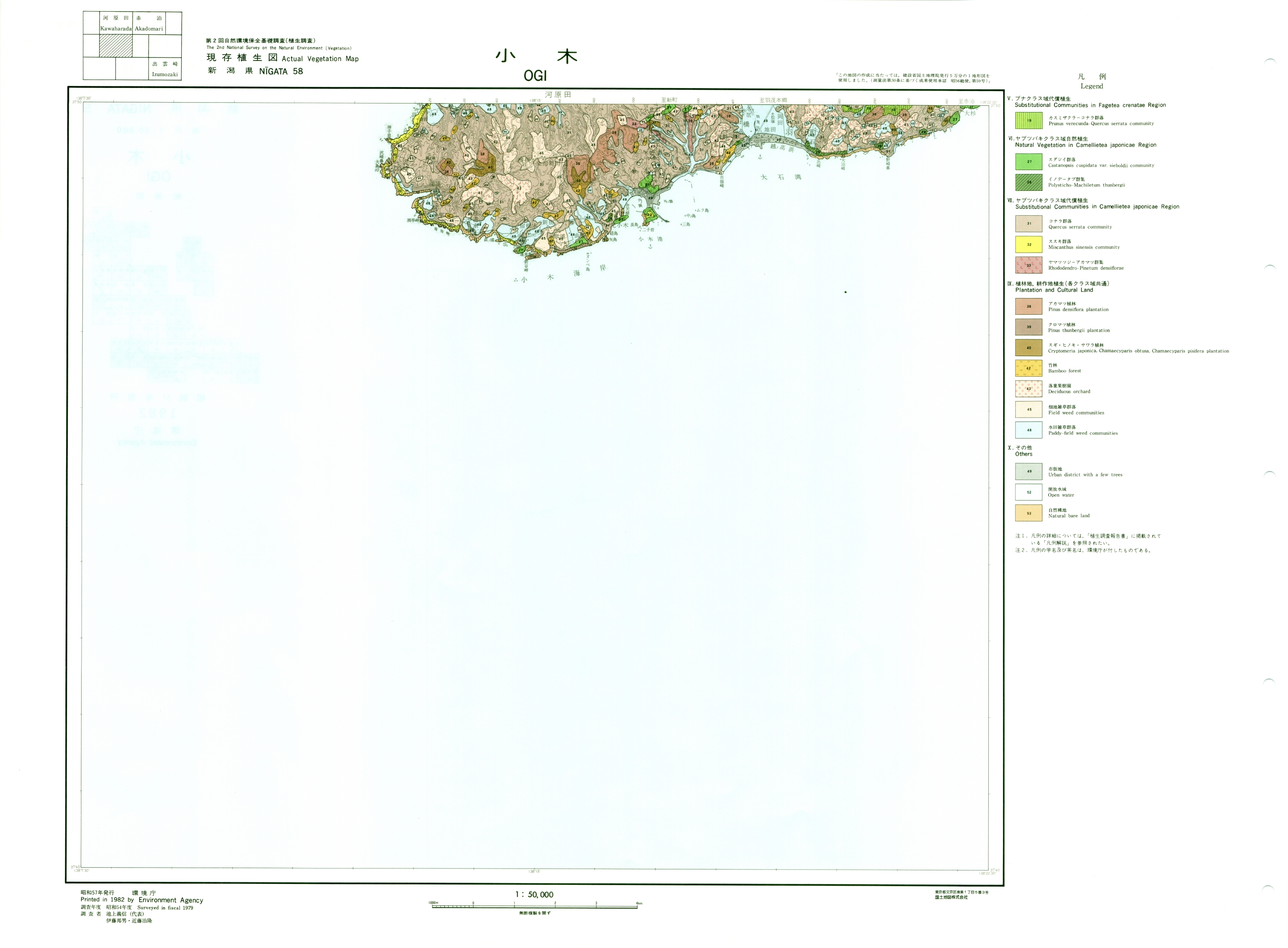1288x948 pixels.
Task: Pick swatch 40 Cryptomeria japonica plantation
Action: click(x=1029, y=348)
